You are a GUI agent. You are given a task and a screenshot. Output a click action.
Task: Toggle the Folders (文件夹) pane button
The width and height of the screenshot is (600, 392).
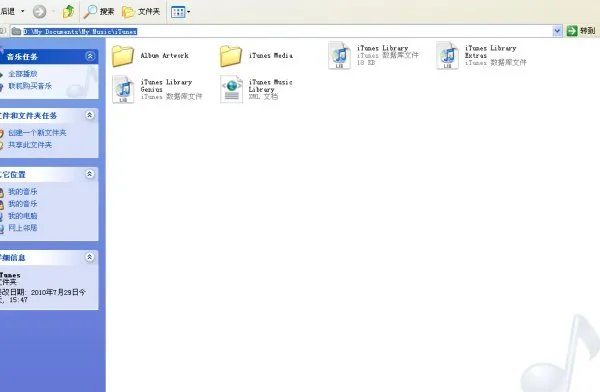pos(141,11)
